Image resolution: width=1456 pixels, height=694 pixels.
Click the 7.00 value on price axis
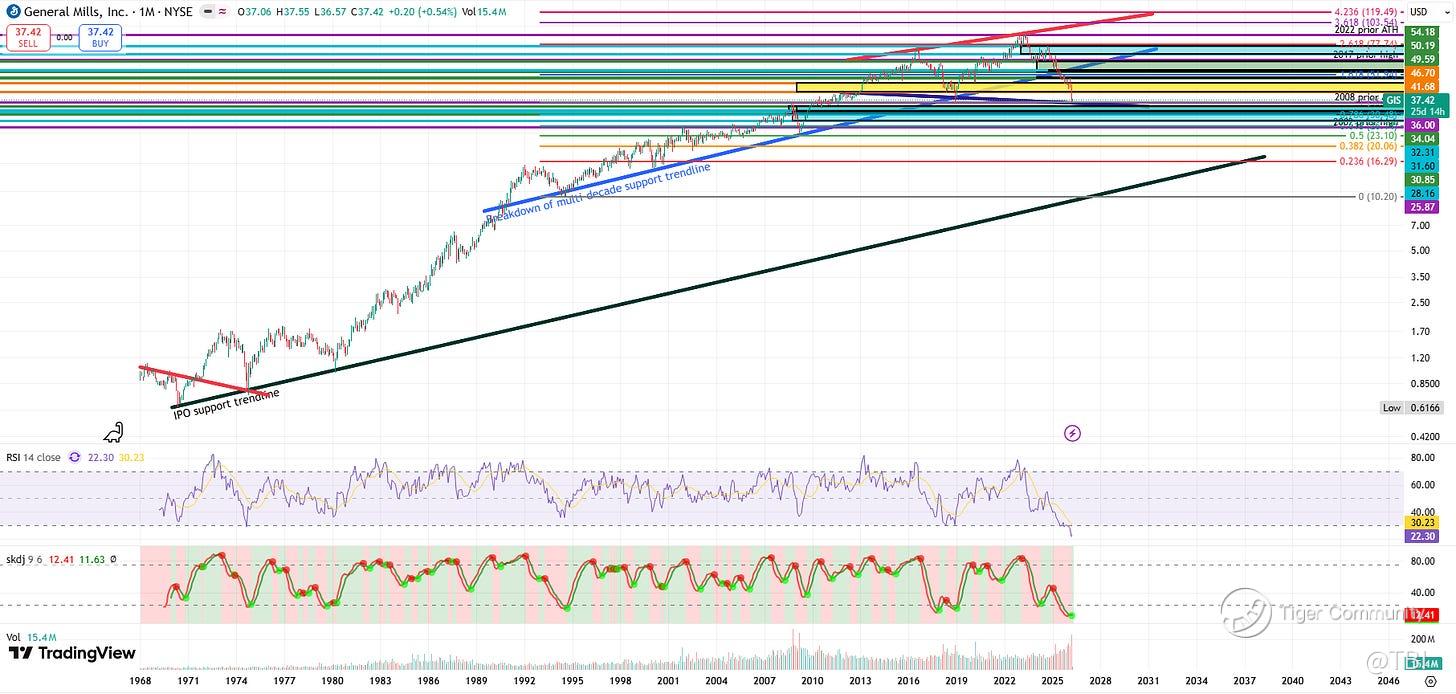point(1419,226)
